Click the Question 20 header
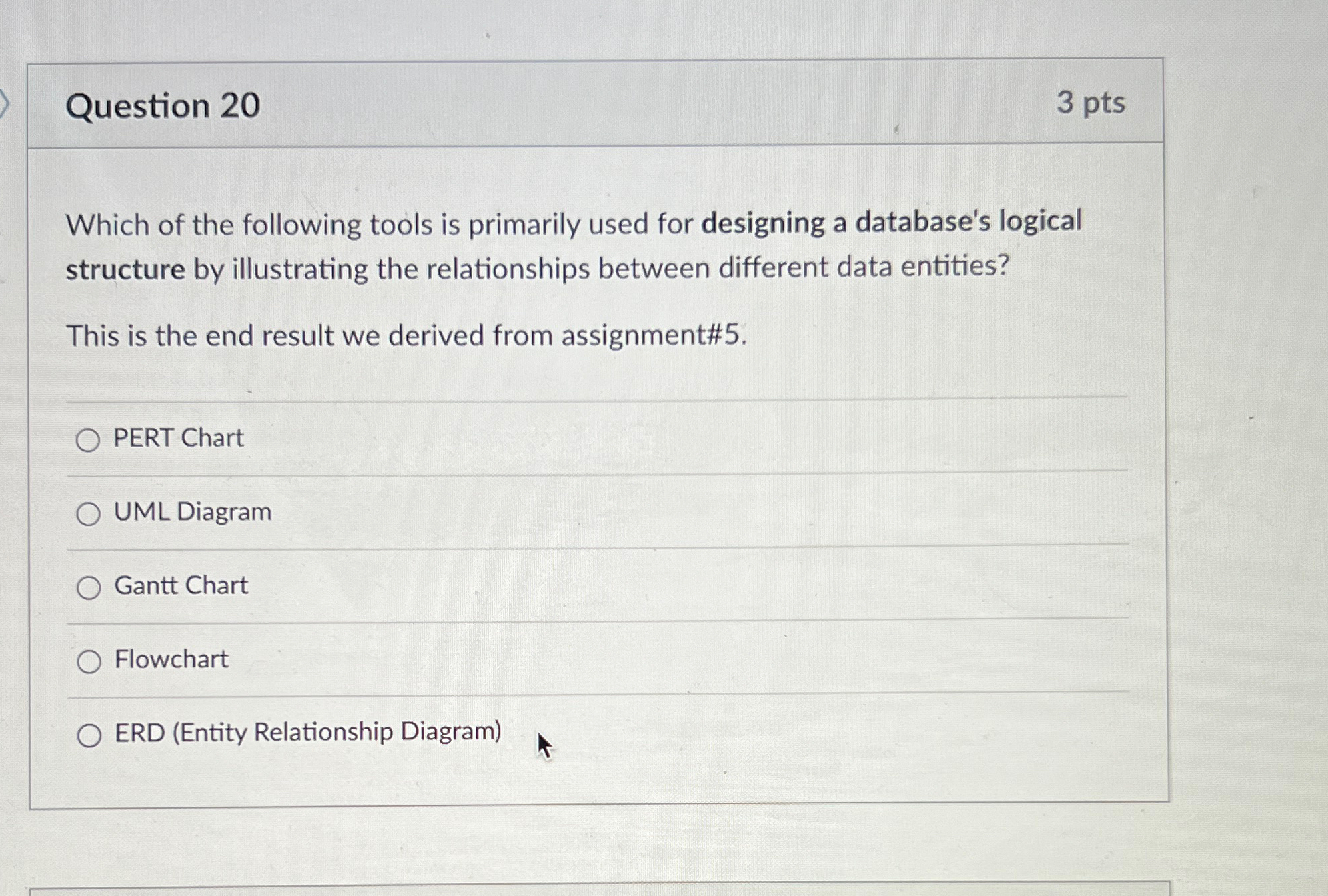 click(x=162, y=107)
